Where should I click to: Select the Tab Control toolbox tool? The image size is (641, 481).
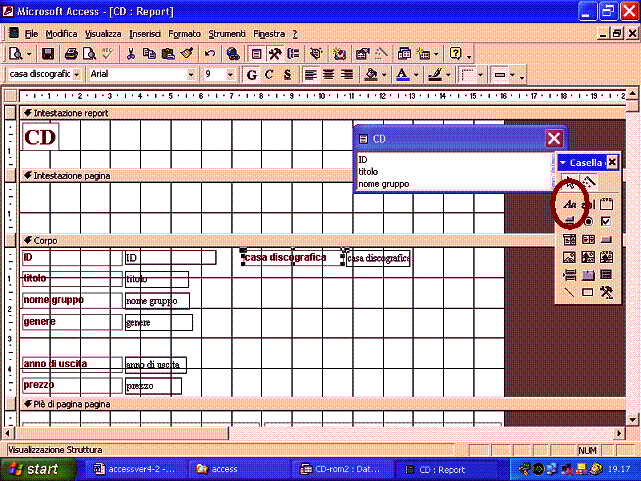[x=588, y=275]
